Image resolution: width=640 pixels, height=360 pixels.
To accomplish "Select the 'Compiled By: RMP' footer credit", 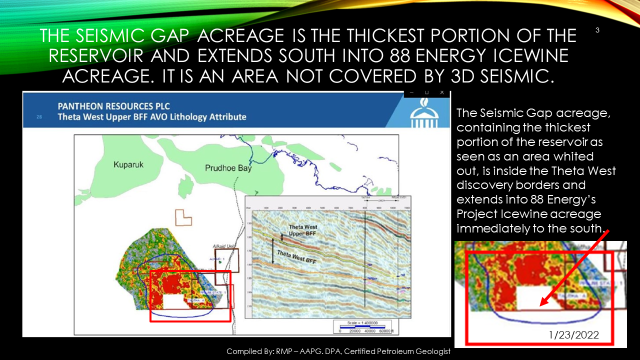I will (x=338, y=351).
